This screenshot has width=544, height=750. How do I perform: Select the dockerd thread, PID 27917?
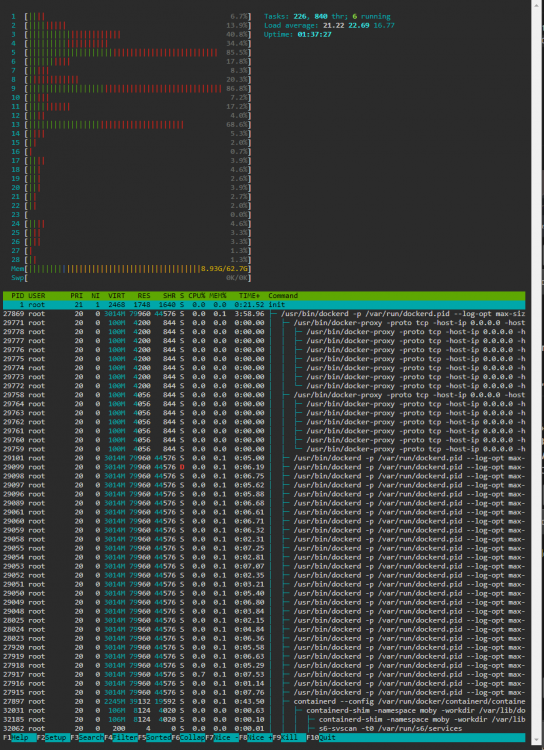click(264, 674)
